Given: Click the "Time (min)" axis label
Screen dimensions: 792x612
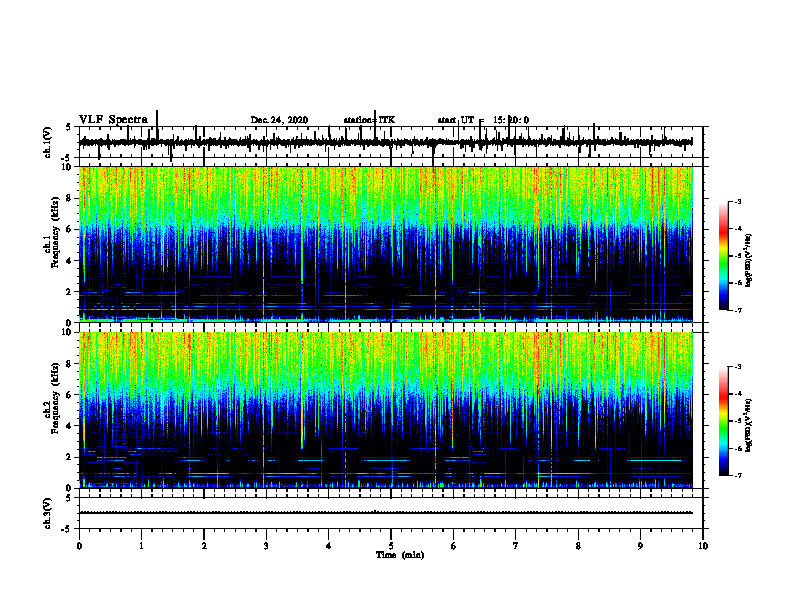Looking at the screenshot, I should (x=400, y=555).
